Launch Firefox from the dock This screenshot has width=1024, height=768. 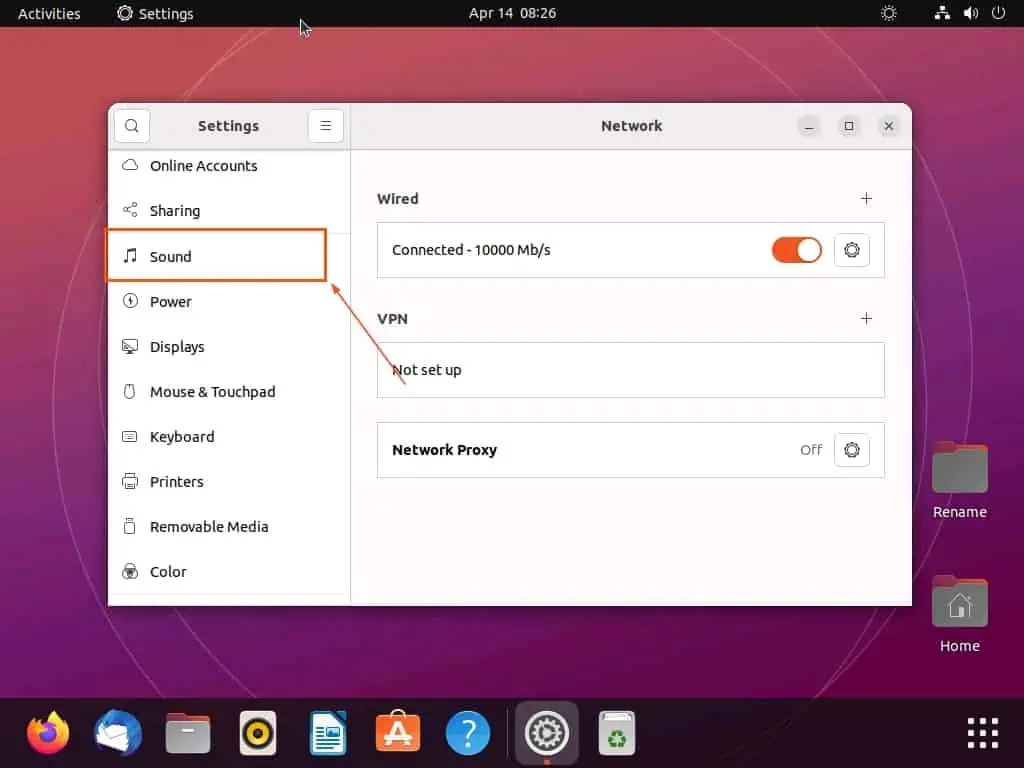pos(47,733)
